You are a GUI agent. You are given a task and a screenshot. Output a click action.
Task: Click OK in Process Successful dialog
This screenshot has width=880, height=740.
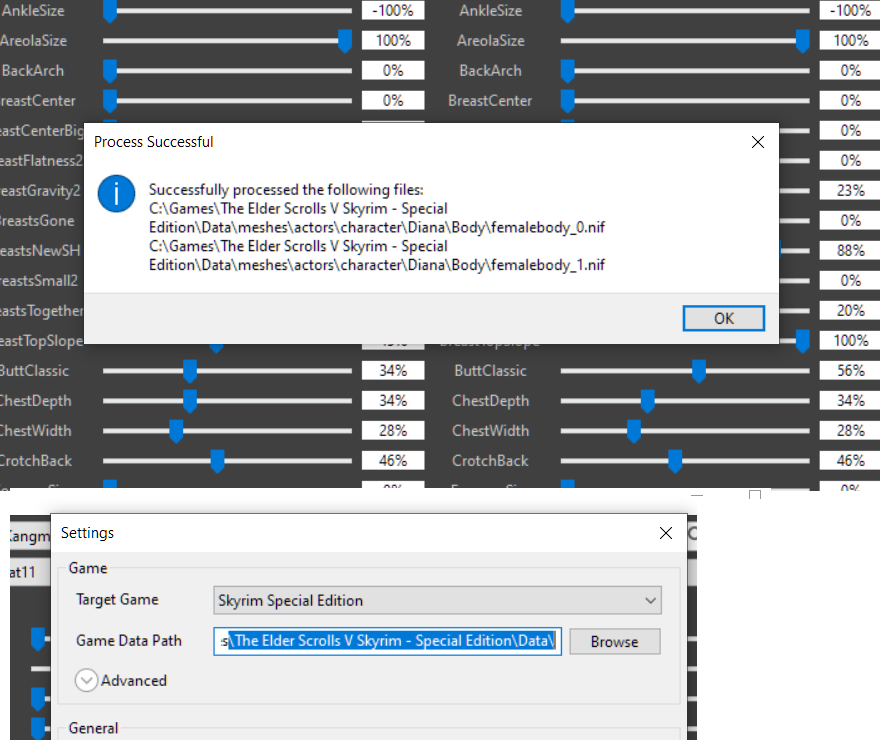click(723, 318)
